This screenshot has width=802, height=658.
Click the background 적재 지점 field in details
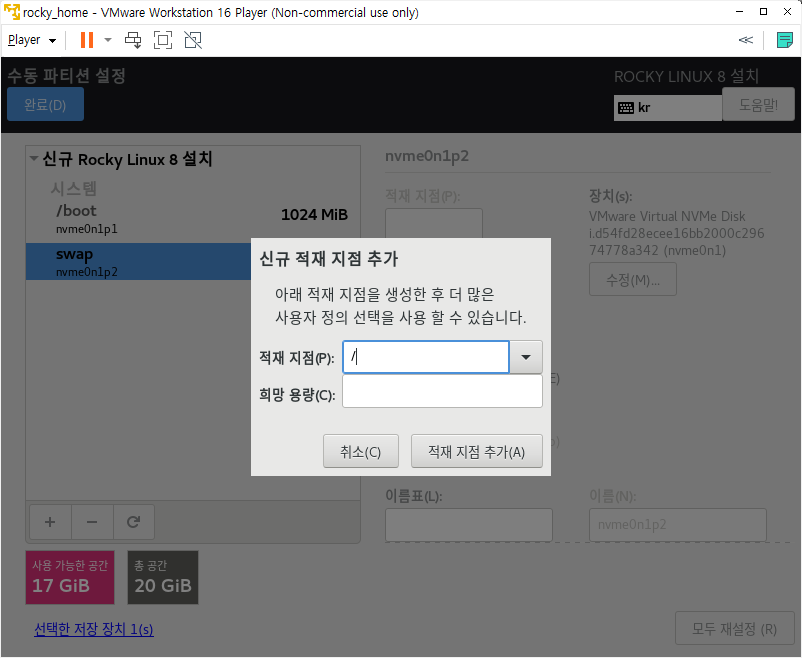434,223
